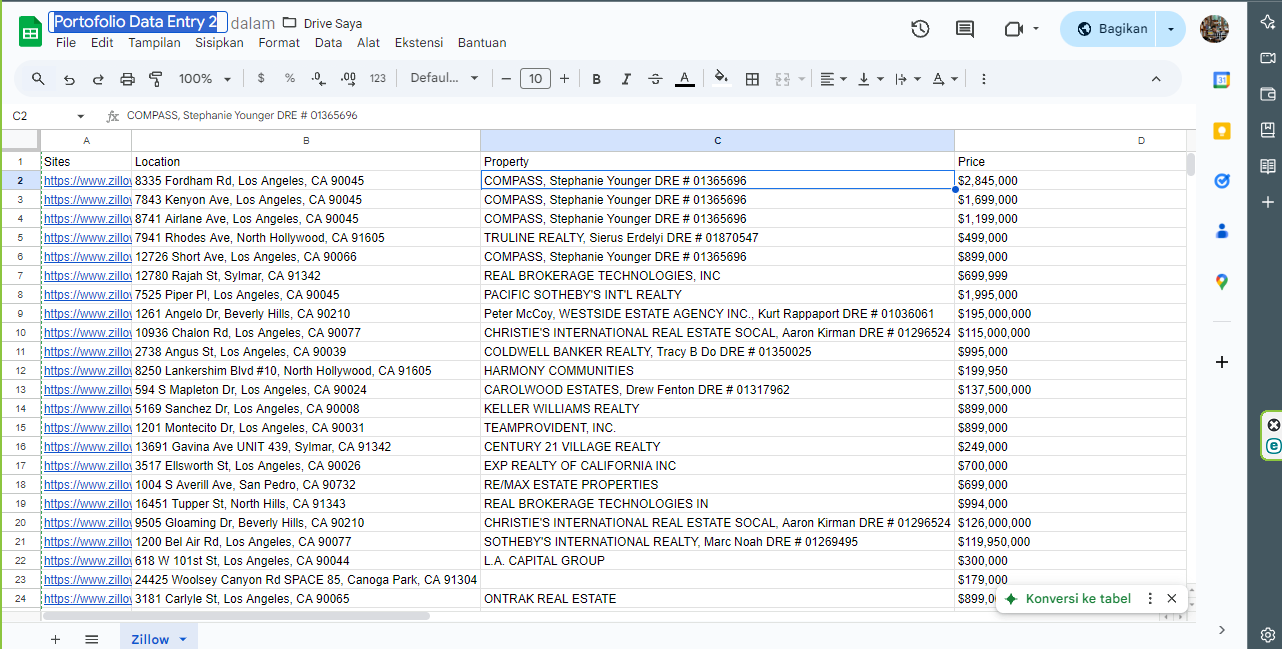Screen dimensions: 1282x649
Task: Click the name box showing C2
Action: tap(48, 116)
